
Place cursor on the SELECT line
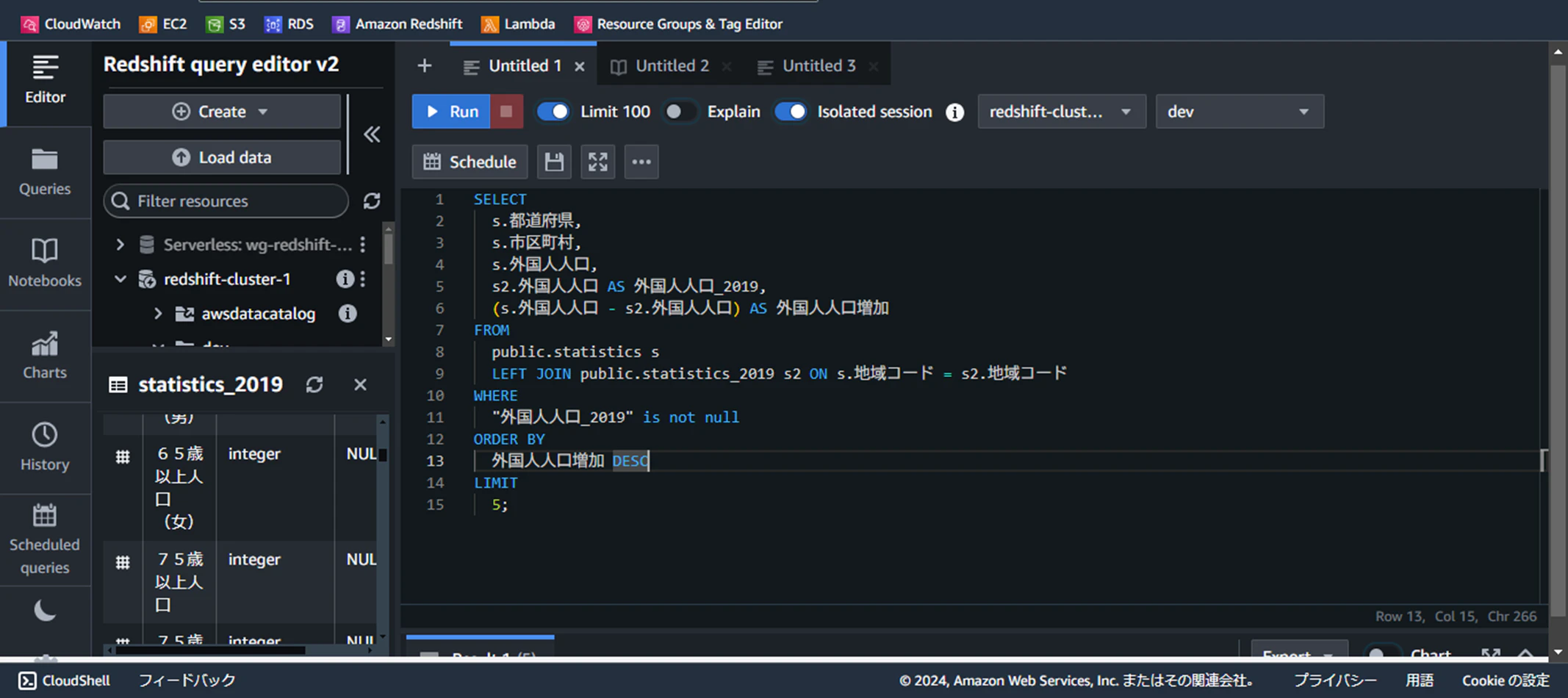[x=500, y=199]
